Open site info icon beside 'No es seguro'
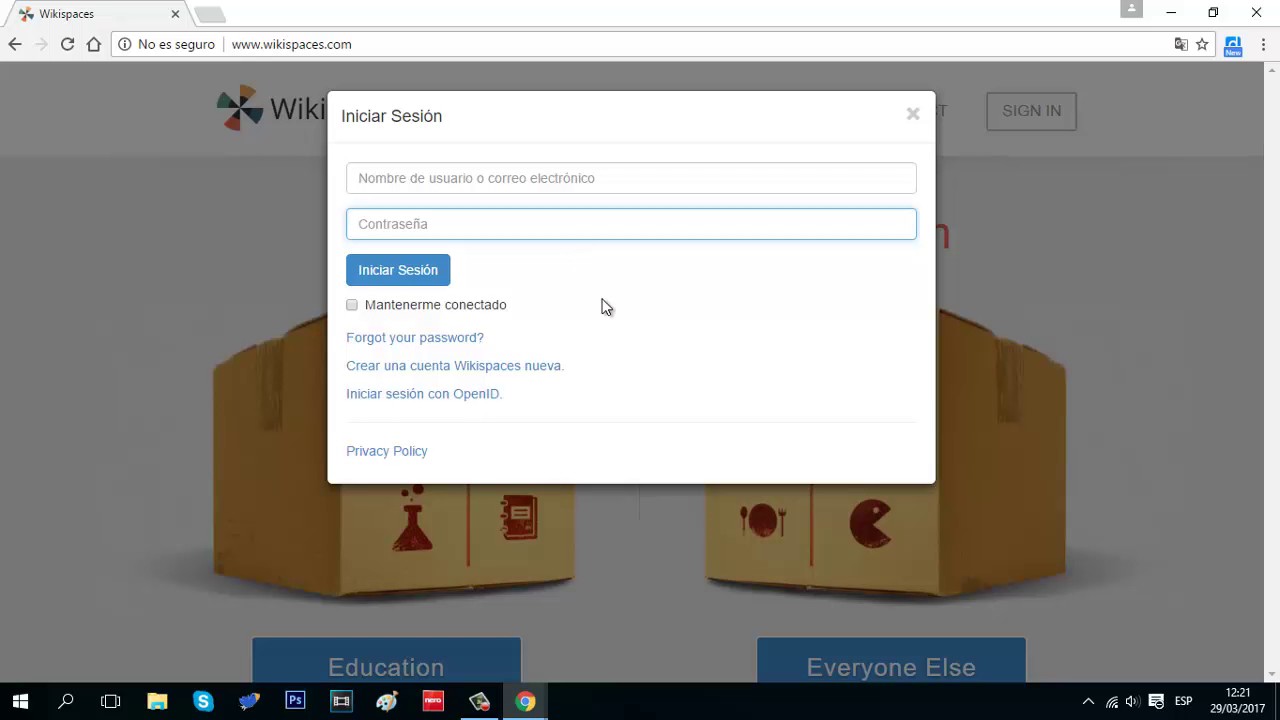 point(125,44)
